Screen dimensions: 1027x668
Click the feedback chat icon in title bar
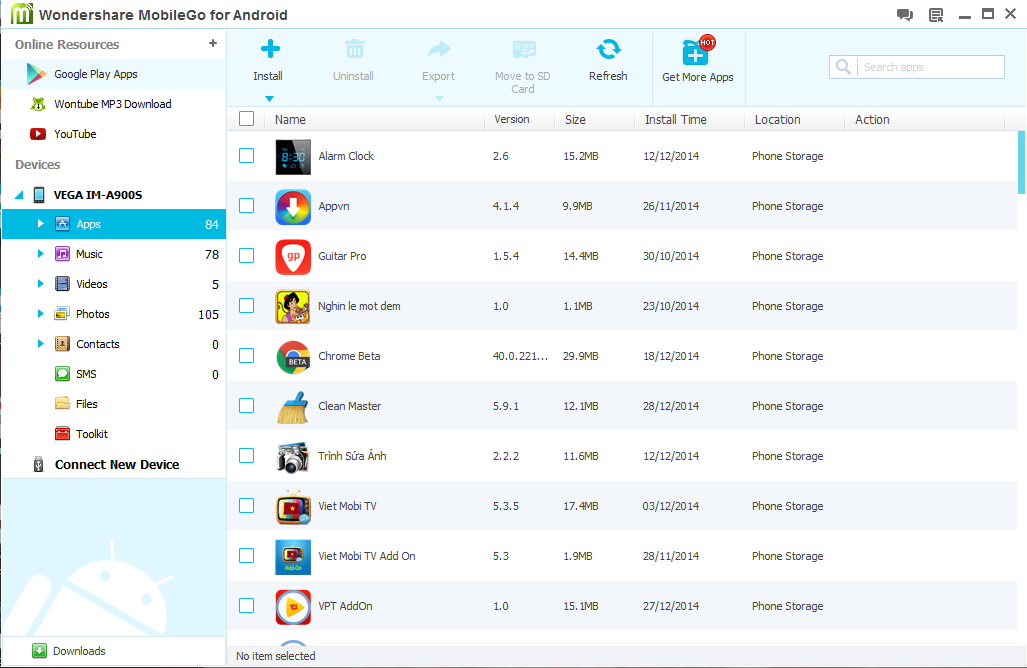(x=905, y=15)
